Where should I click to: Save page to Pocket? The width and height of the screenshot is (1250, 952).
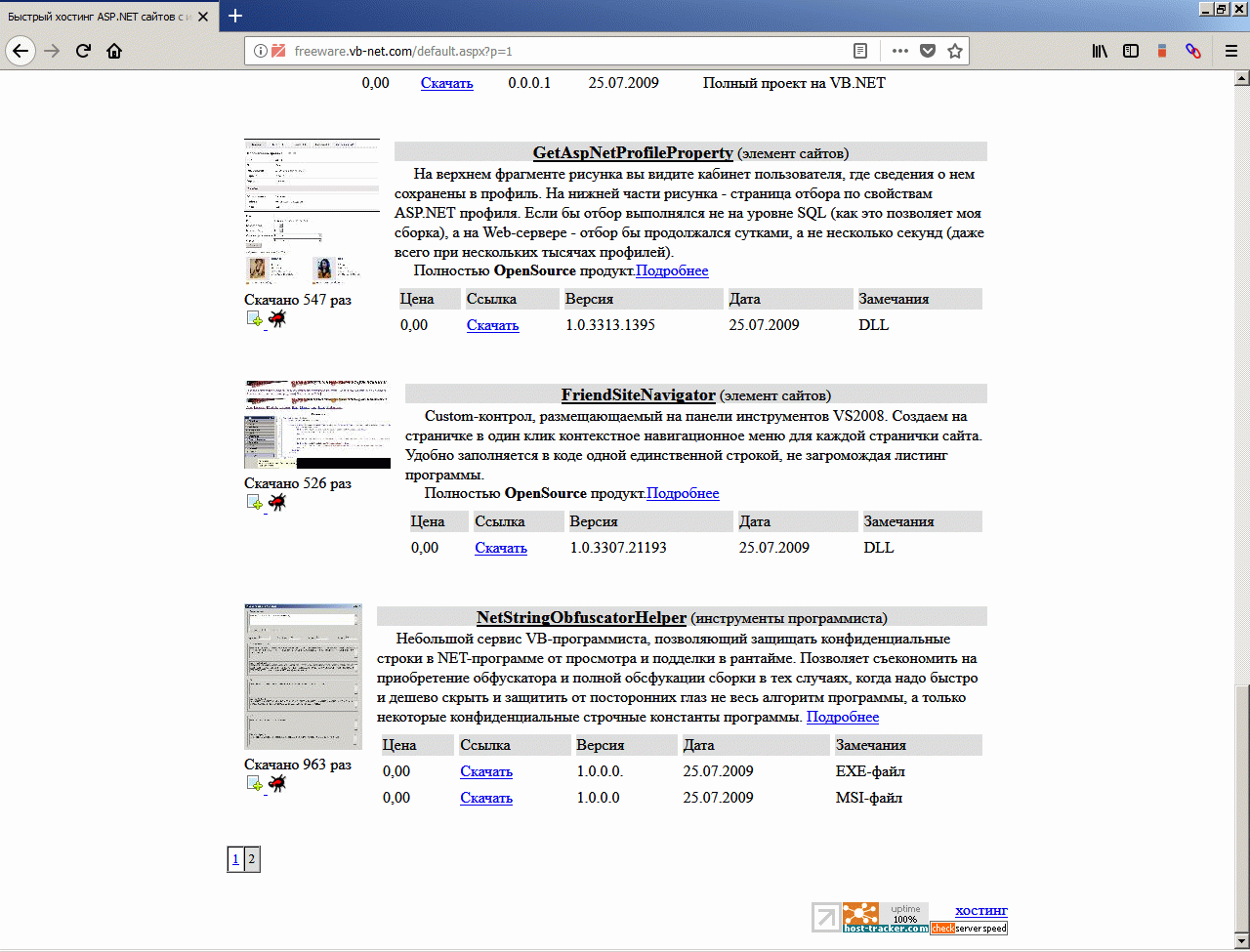point(928,51)
